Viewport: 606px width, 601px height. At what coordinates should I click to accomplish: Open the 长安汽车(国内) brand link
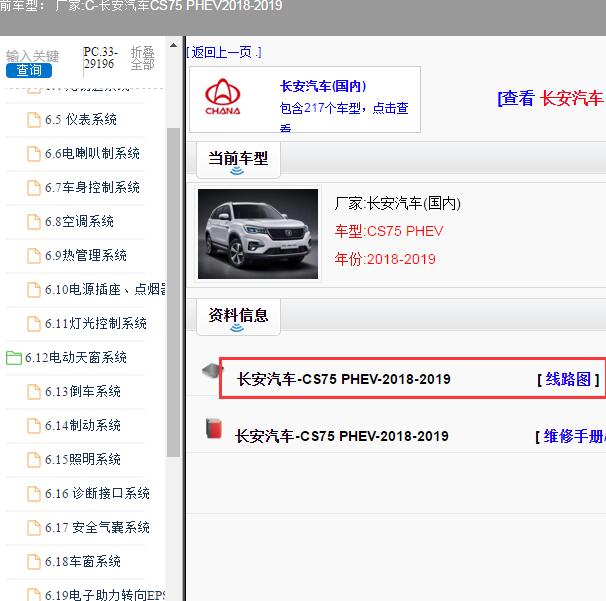pyautogui.click(x=323, y=86)
